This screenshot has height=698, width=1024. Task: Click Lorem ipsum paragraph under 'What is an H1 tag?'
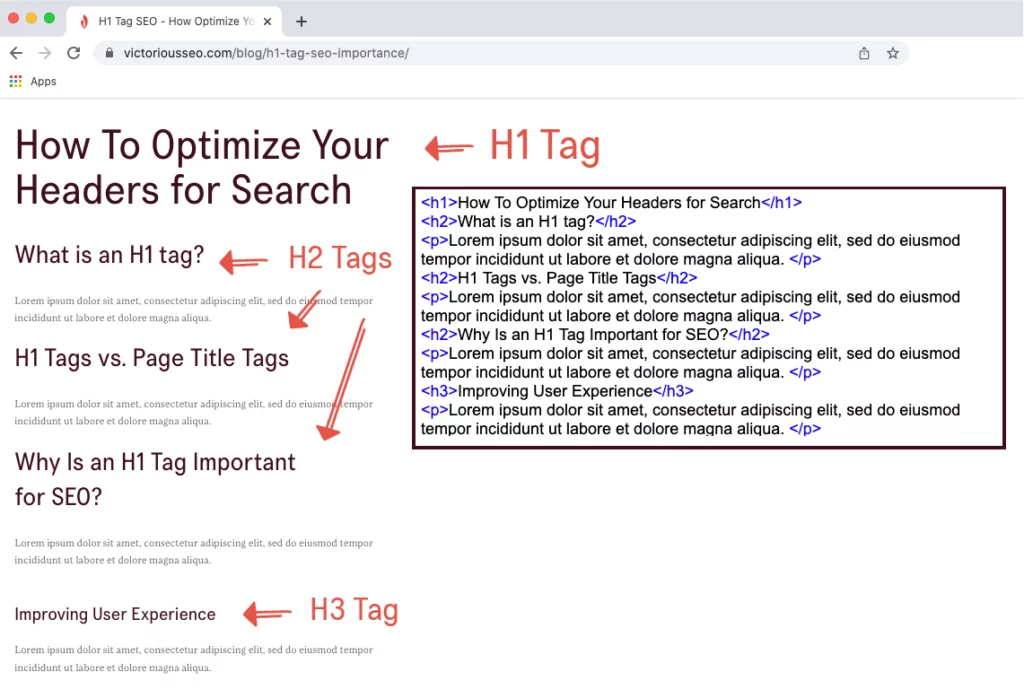(194, 309)
